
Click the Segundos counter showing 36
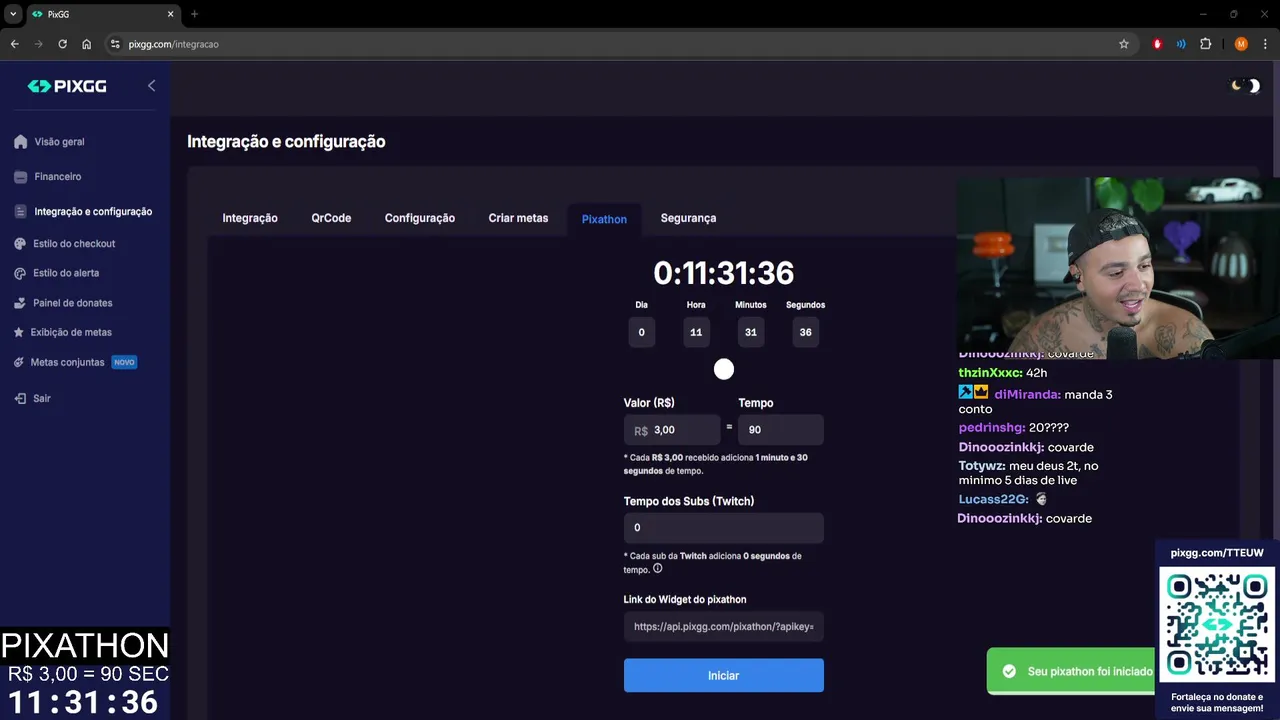(x=806, y=332)
